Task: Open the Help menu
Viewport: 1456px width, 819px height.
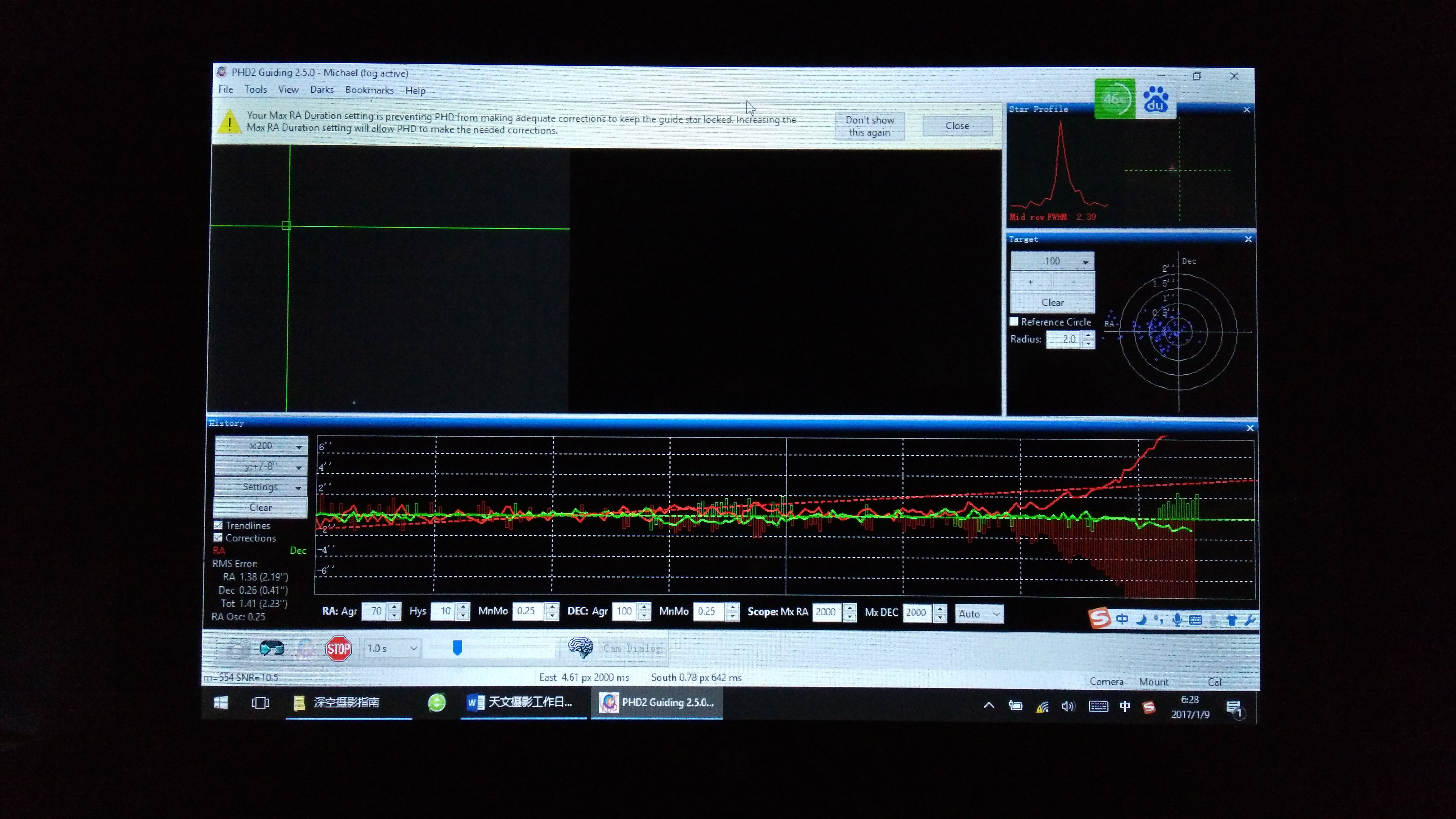Action: (x=415, y=90)
